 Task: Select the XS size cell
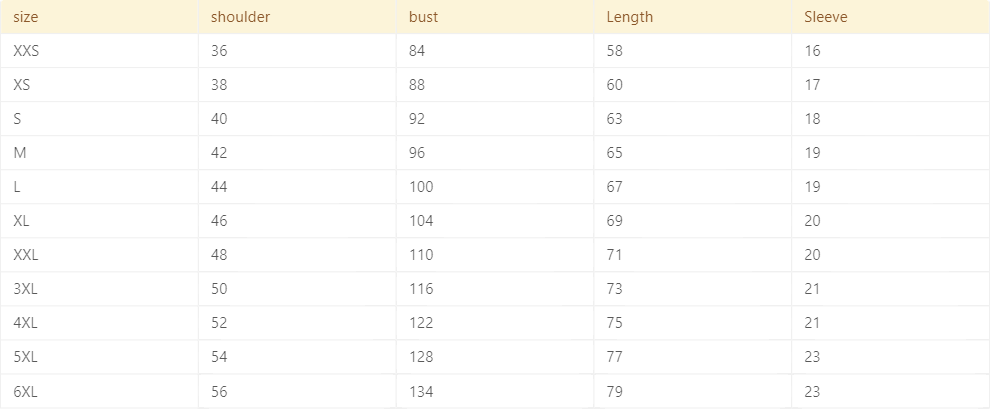tap(22, 85)
